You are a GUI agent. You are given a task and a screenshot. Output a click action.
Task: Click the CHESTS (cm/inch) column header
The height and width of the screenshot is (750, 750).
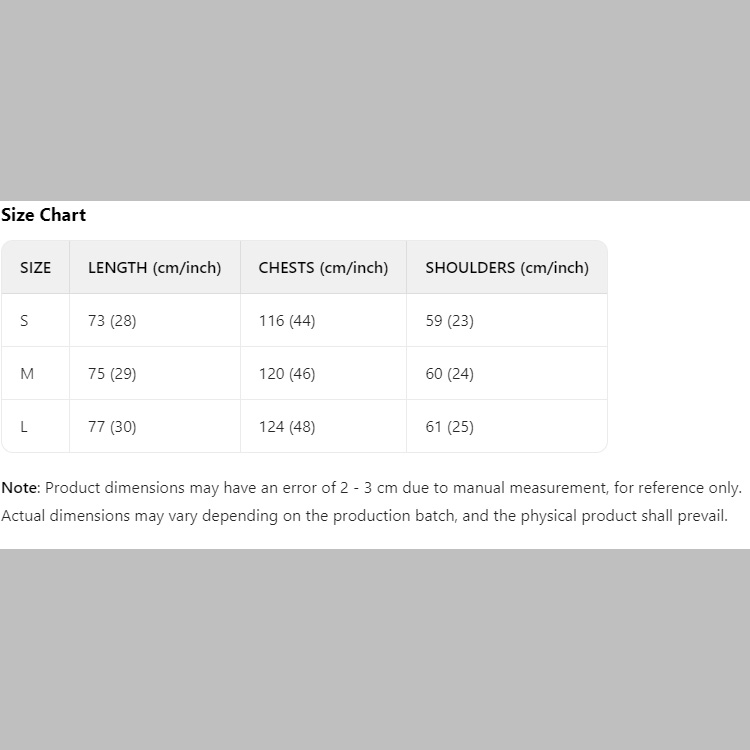coord(323,268)
